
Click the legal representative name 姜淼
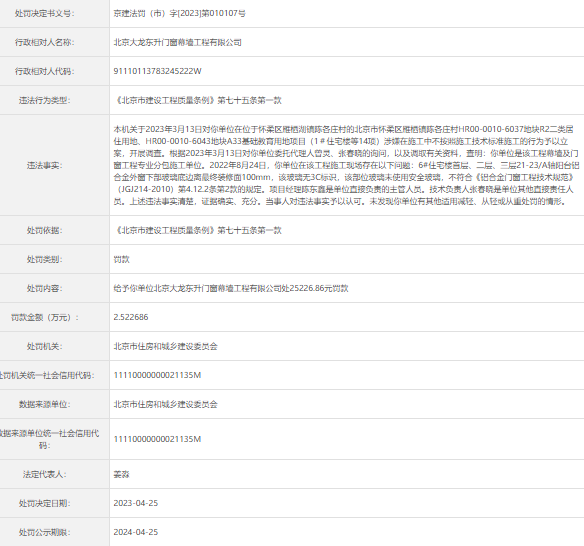click(121, 474)
